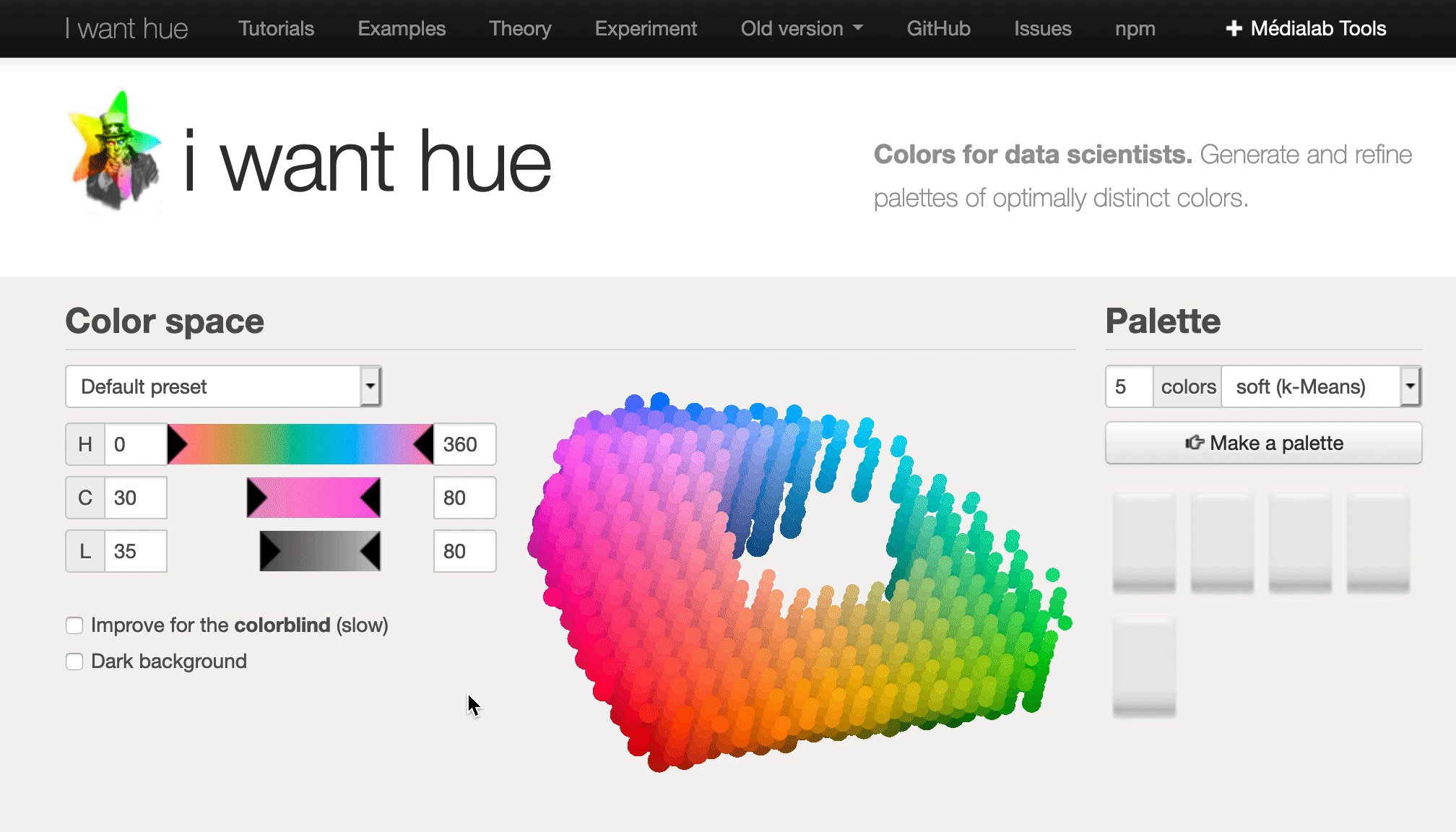Image resolution: width=1456 pixels, height=832 pixels.
Task: Click the third empty palette swatch
Action: (x=1300, y=543)
